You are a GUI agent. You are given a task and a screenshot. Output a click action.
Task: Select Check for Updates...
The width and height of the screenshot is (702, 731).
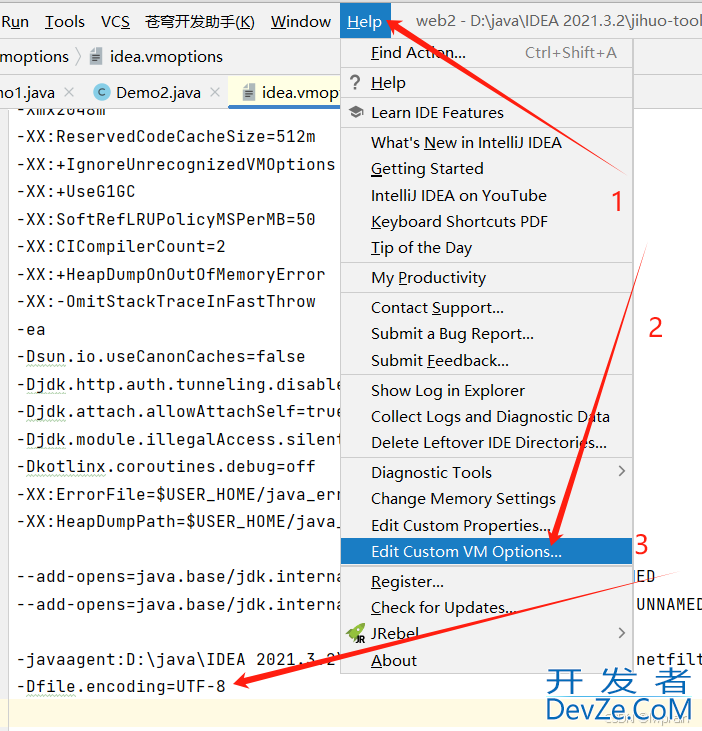tap(486, 608)
